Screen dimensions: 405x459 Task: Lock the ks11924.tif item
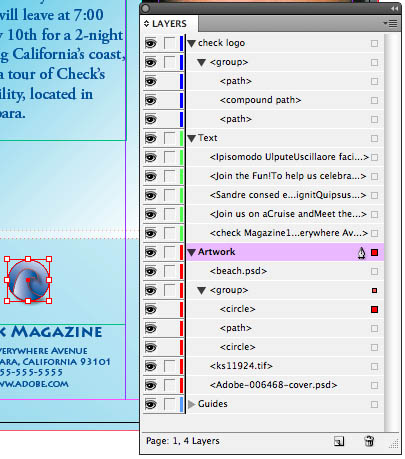[x=169, y=366]
